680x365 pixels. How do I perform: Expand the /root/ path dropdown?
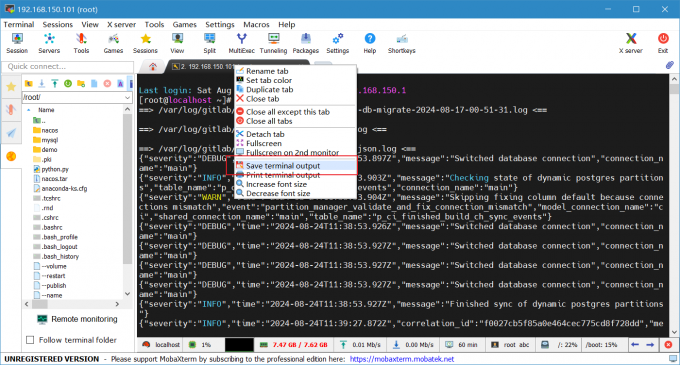tap(127, 97)
